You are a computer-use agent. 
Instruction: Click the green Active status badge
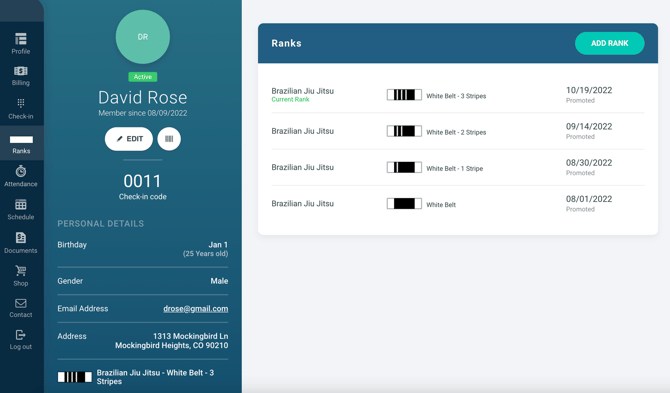tap(143, 77)
